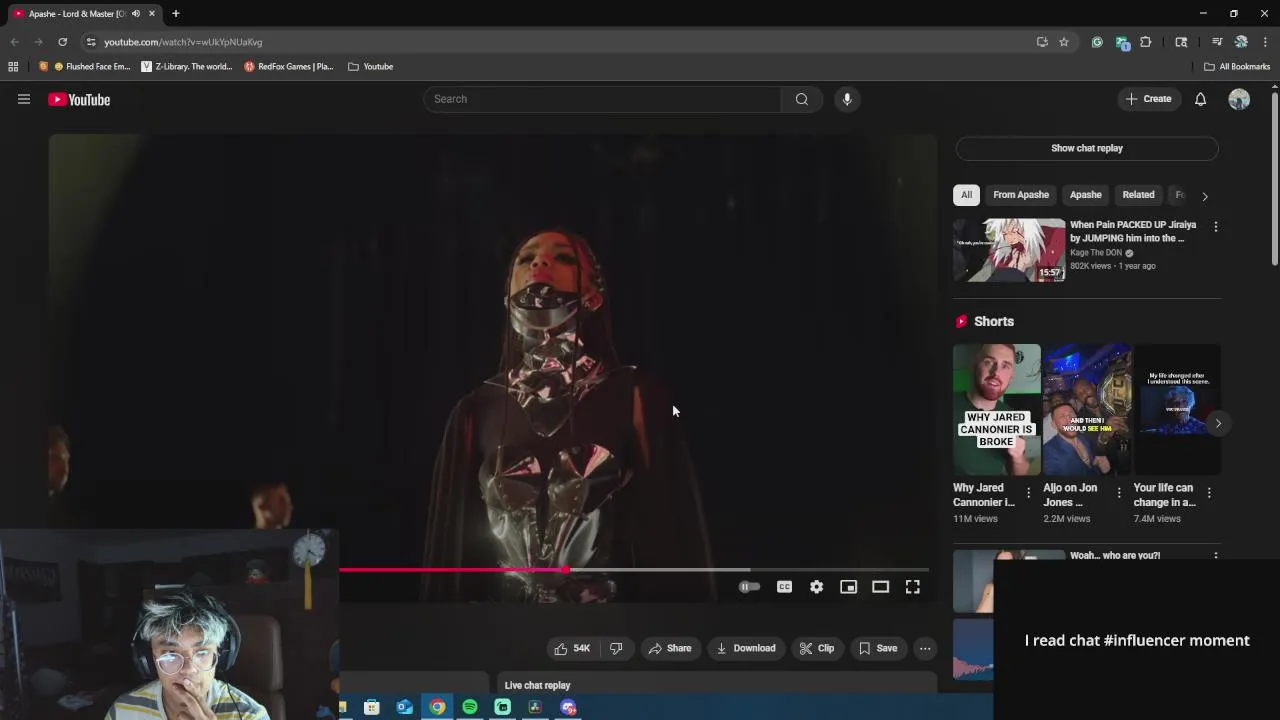Screen dimensions: 1280x720
Task: Open Outlook from the taskbar
Action: (404, 707)
